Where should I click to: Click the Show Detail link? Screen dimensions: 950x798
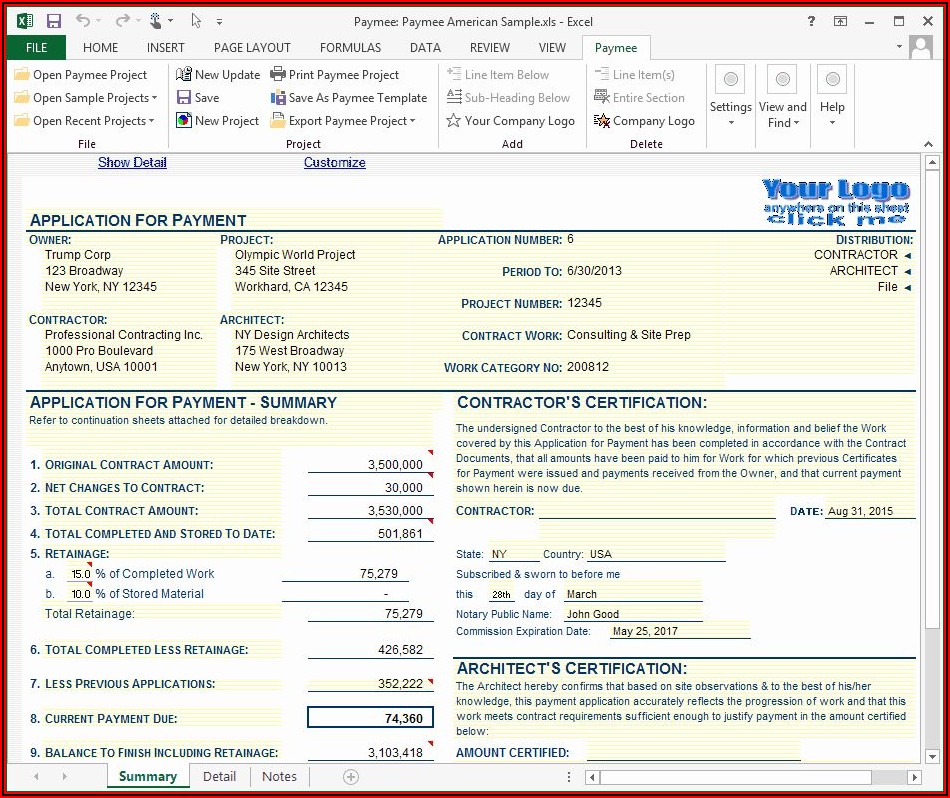coord(132,163)
